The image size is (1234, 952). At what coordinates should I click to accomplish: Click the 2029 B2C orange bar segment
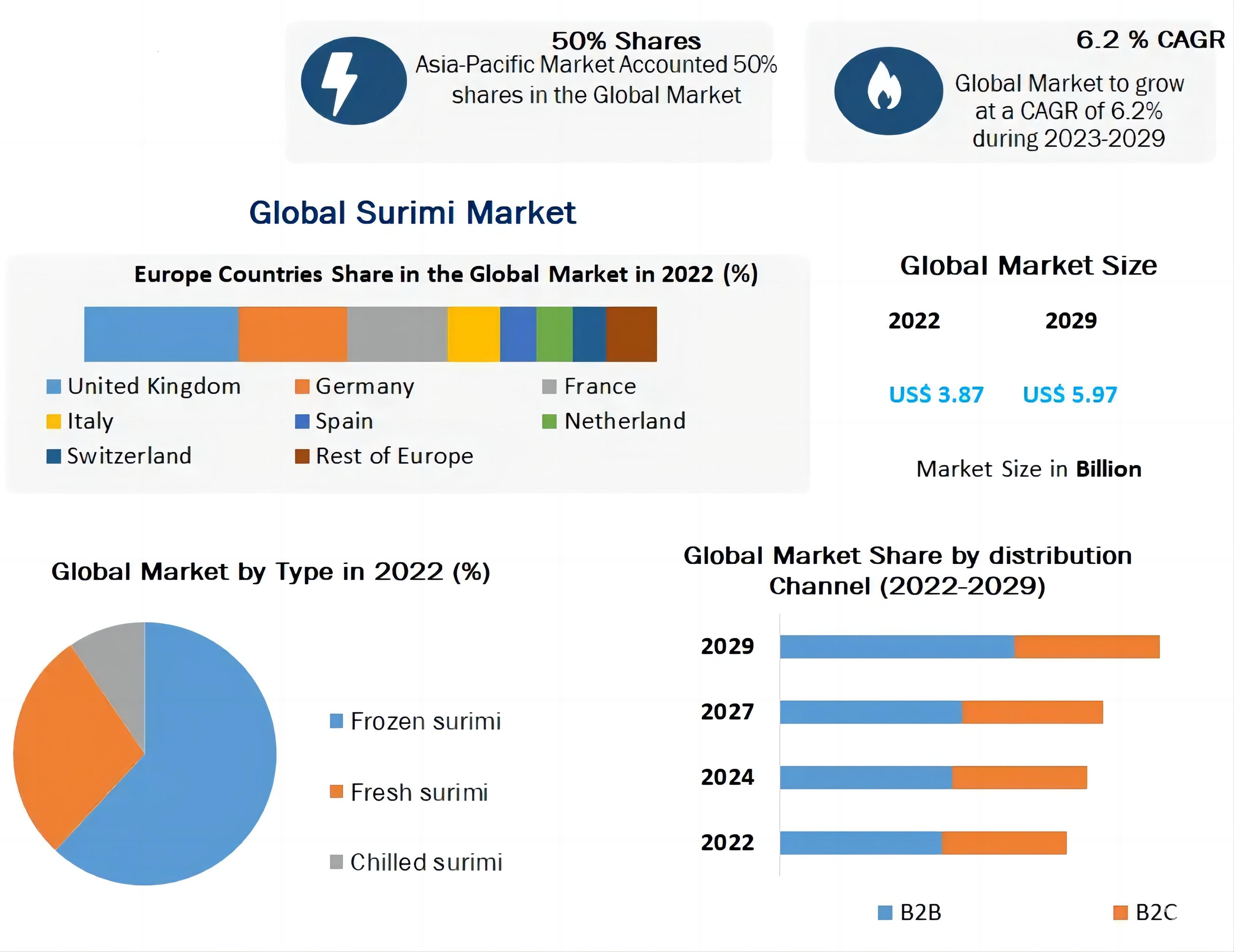pos(1086,647)
